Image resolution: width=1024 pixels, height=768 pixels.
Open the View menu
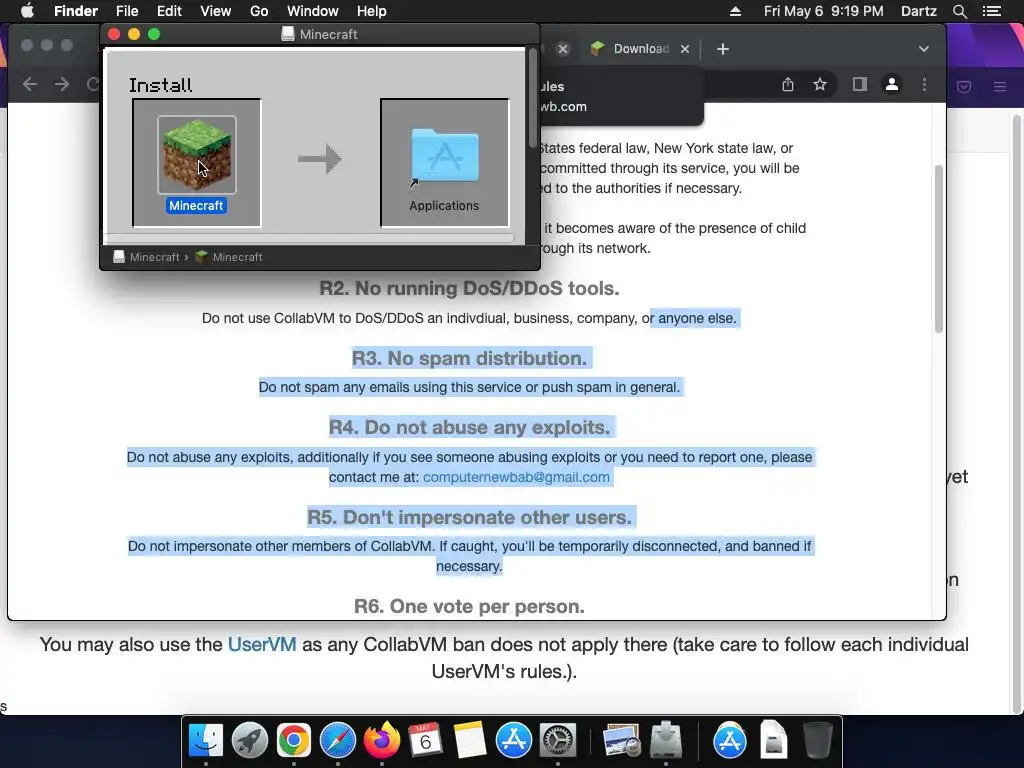pyautogui.click(x=216, y=11)
